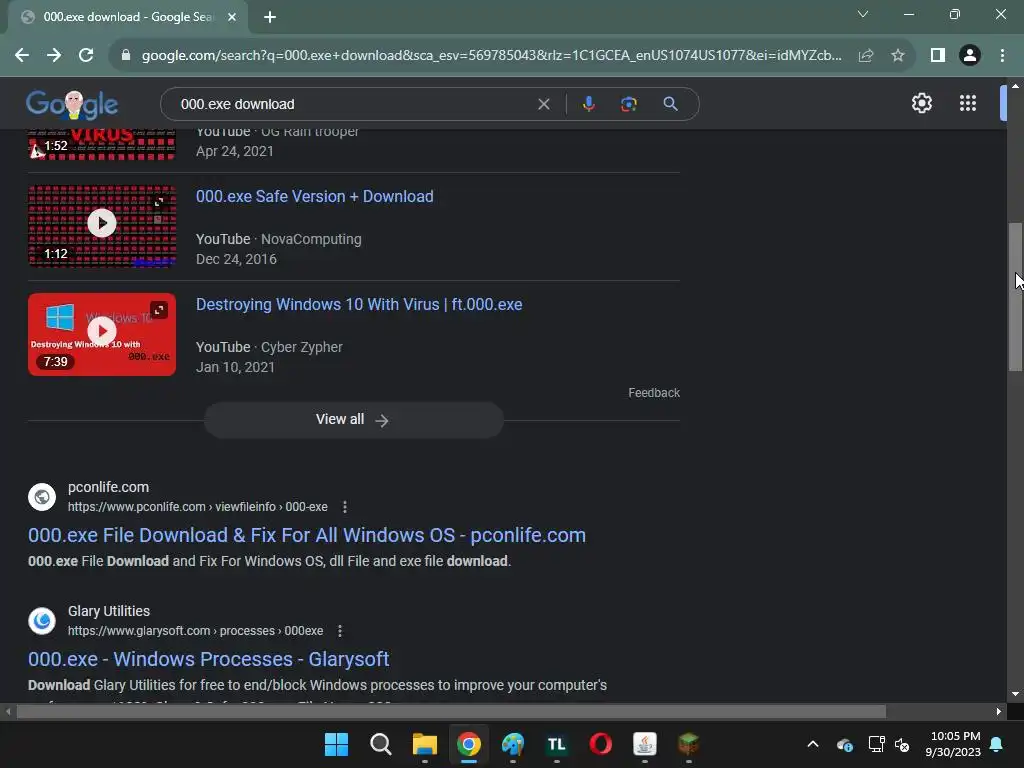The image size is (1024, 768).
Task: Expand preview on Destroying Windows 10 thumbnail
Action: pyautogui.click(x=159, y=310)
